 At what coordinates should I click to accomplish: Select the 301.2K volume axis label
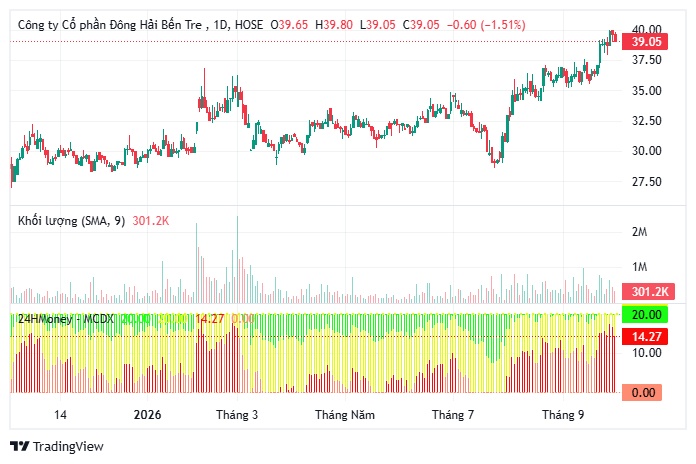(x=648, y=292)
